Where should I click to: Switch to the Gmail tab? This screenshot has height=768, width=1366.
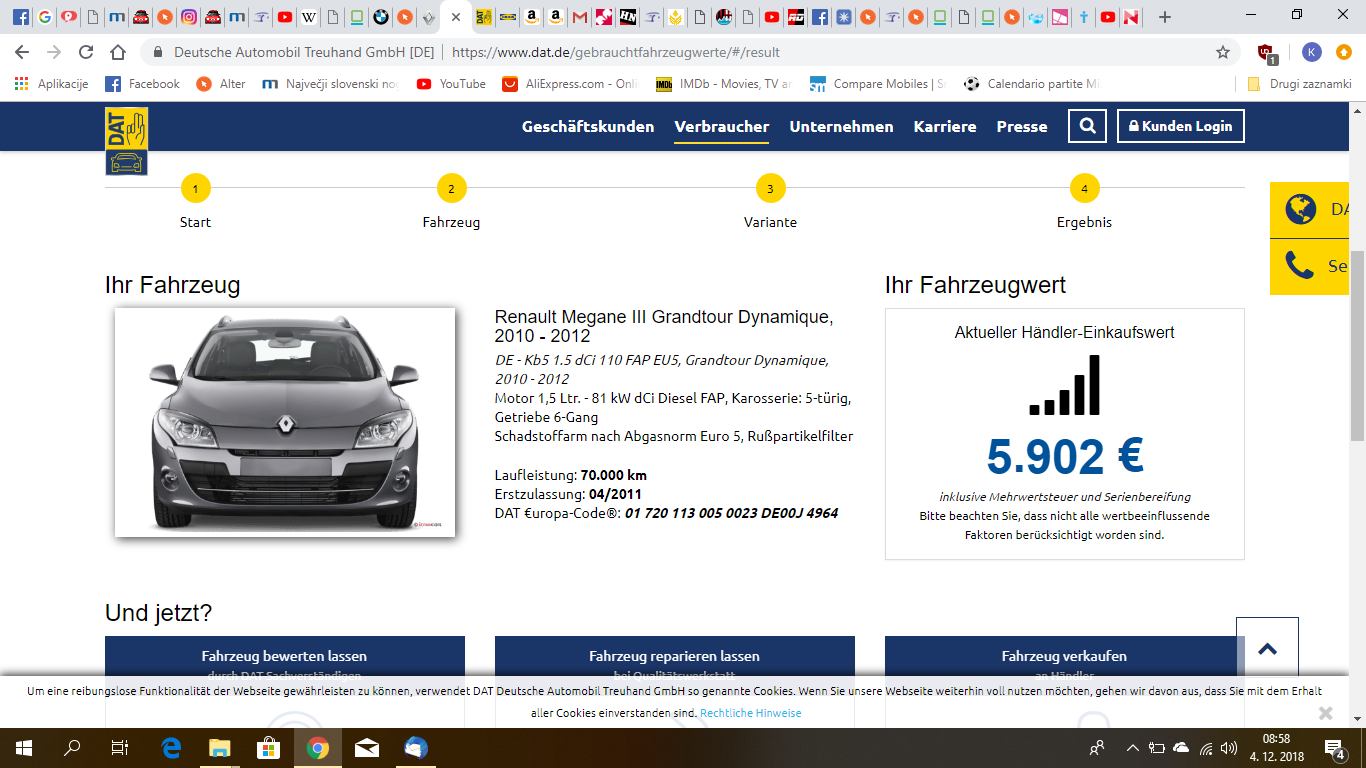(580, 17)
